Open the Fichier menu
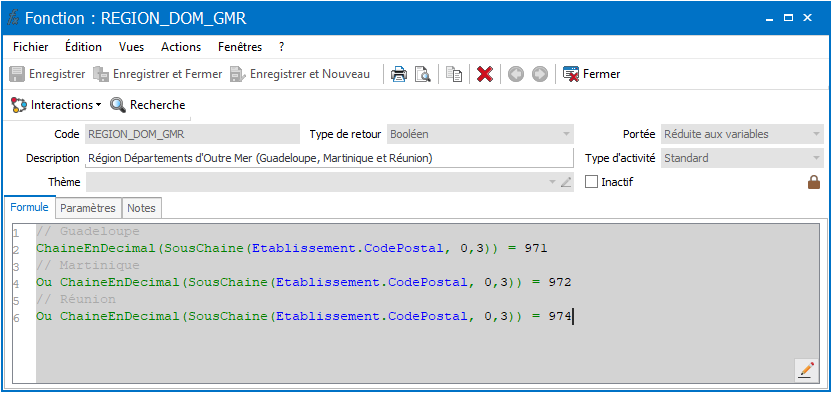The height and width of the screenshot is (393, 832). (31, 47)
